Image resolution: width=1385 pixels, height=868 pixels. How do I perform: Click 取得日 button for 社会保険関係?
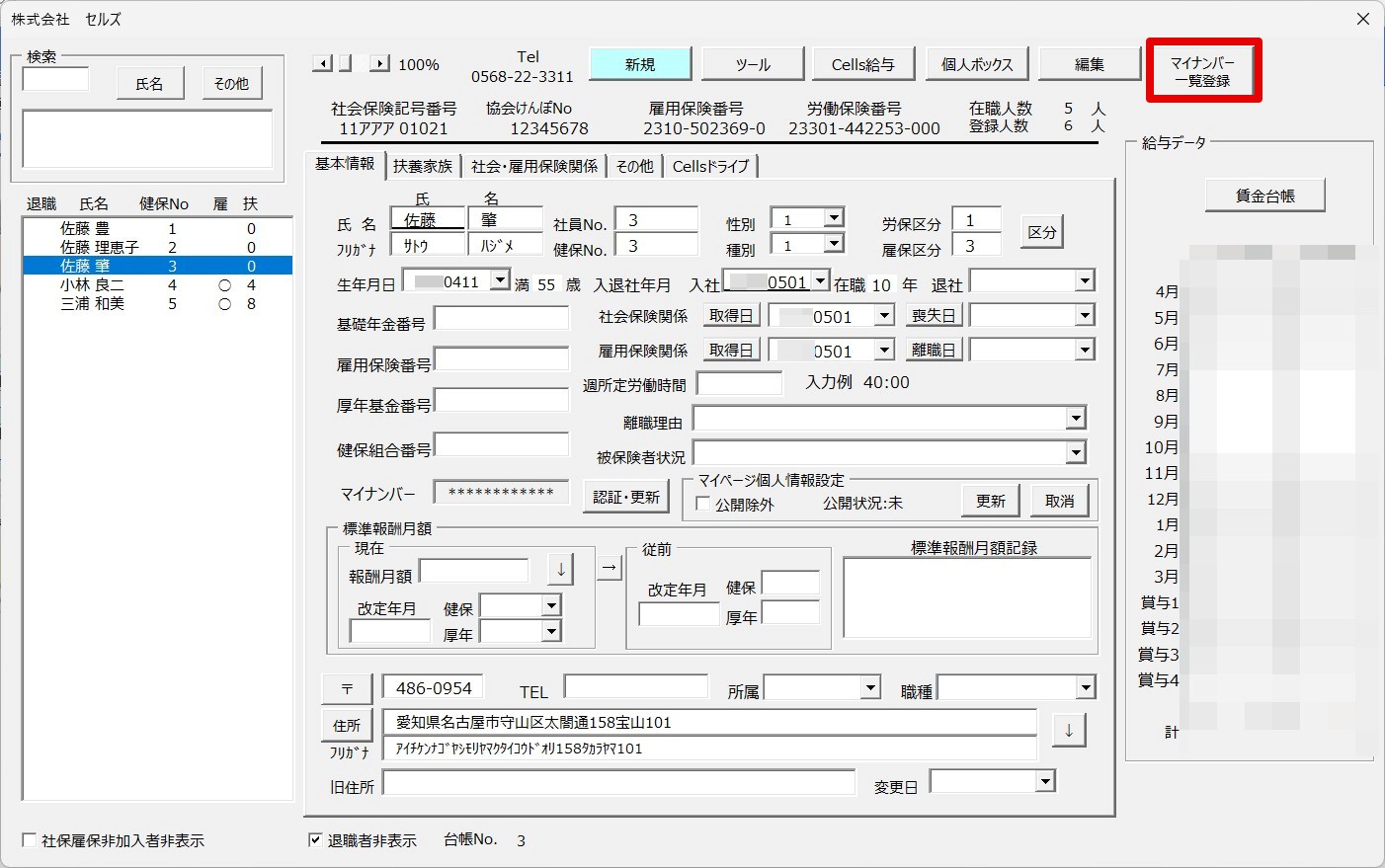pyautogui.click(x=732, y=316)
